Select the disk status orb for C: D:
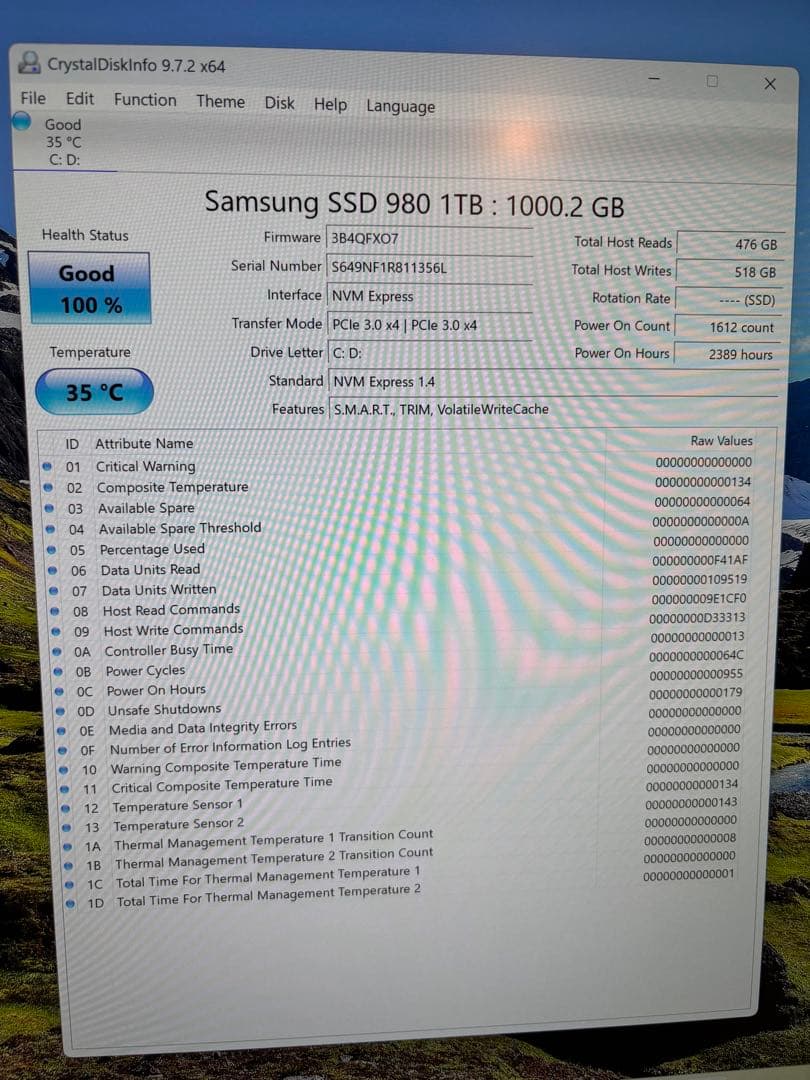Image resolution: width=810 pixels, height=1080 pixels. (22, 122)
